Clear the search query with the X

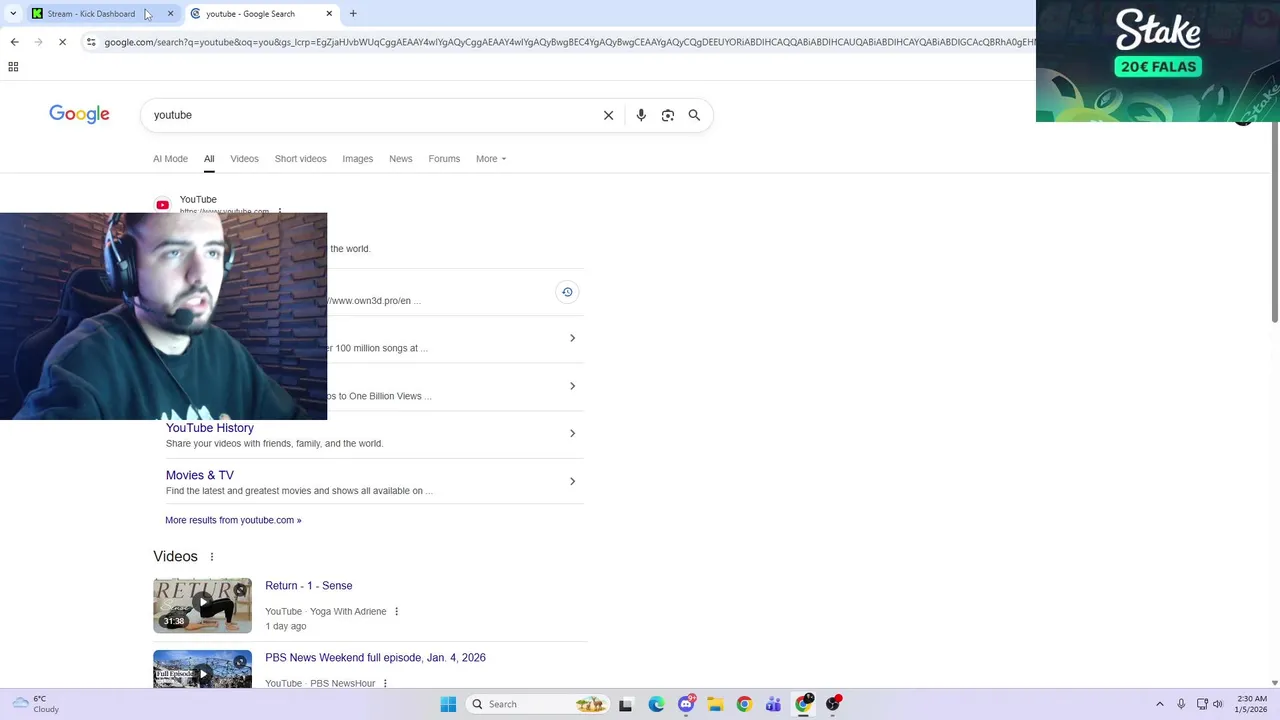[x=608, y=115]
